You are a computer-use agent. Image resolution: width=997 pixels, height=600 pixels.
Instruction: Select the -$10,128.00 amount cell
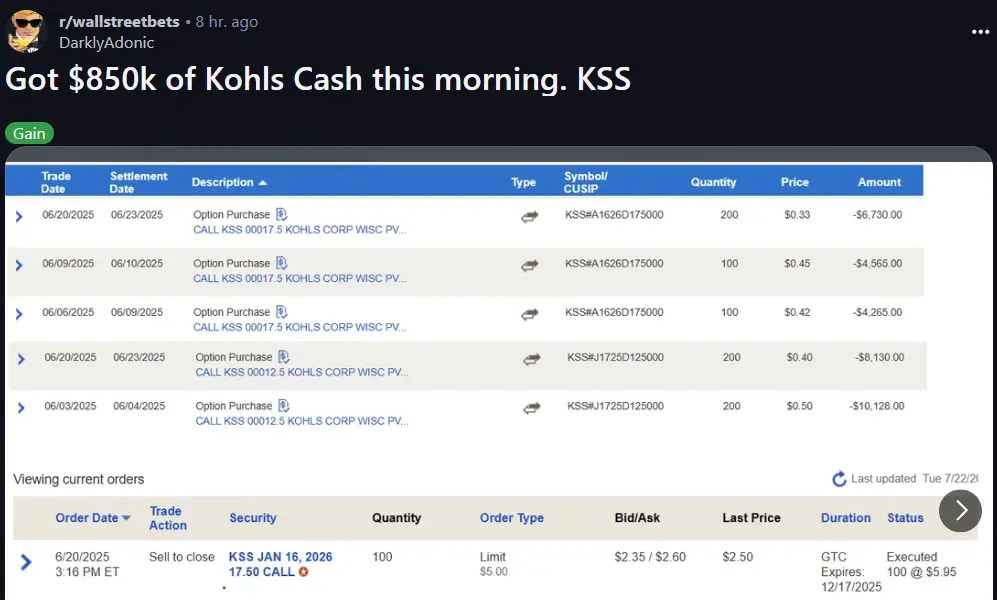tap(877, 406)
